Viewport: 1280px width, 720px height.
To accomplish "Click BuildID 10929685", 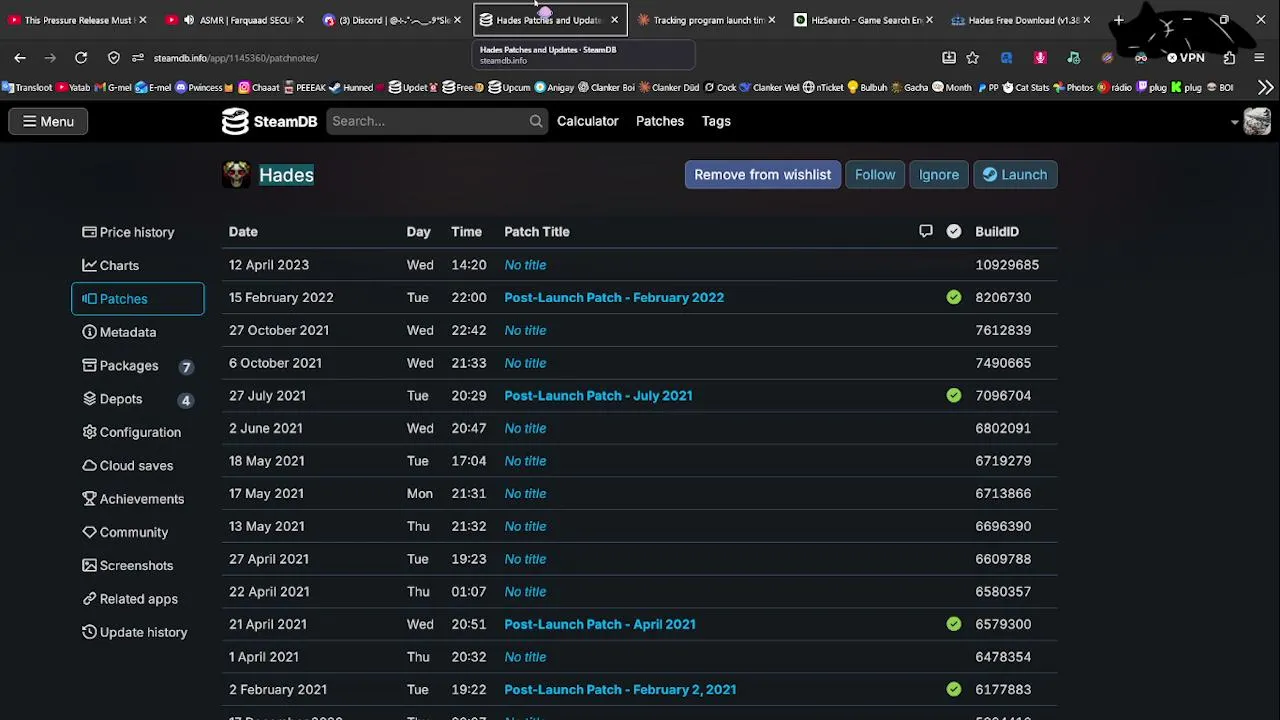I will tap(1007, 265).
